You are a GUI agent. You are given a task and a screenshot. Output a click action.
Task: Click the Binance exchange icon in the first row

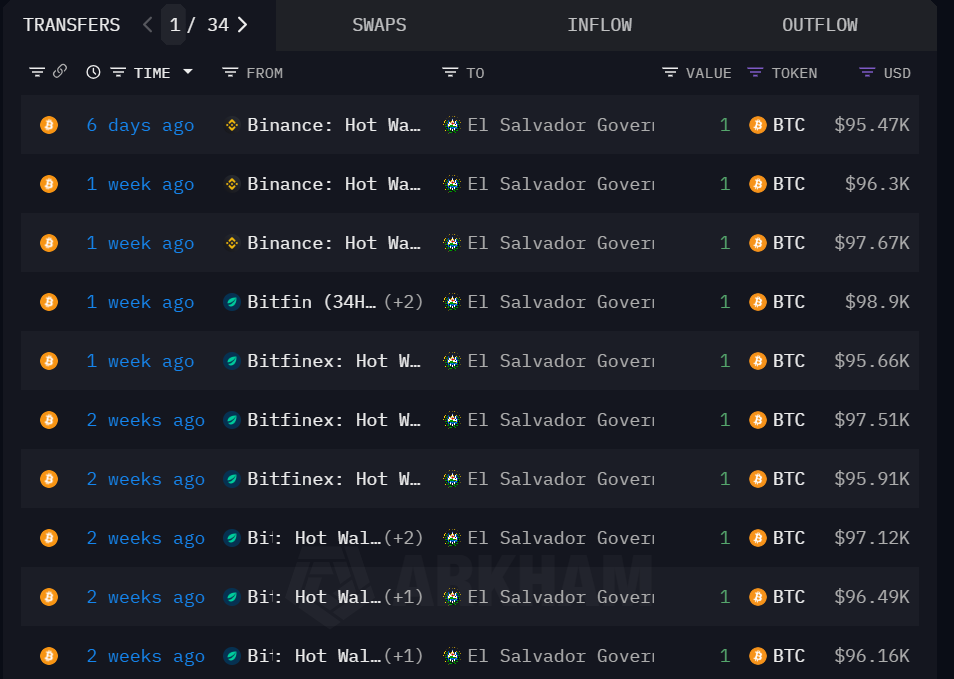coord(231,124)
